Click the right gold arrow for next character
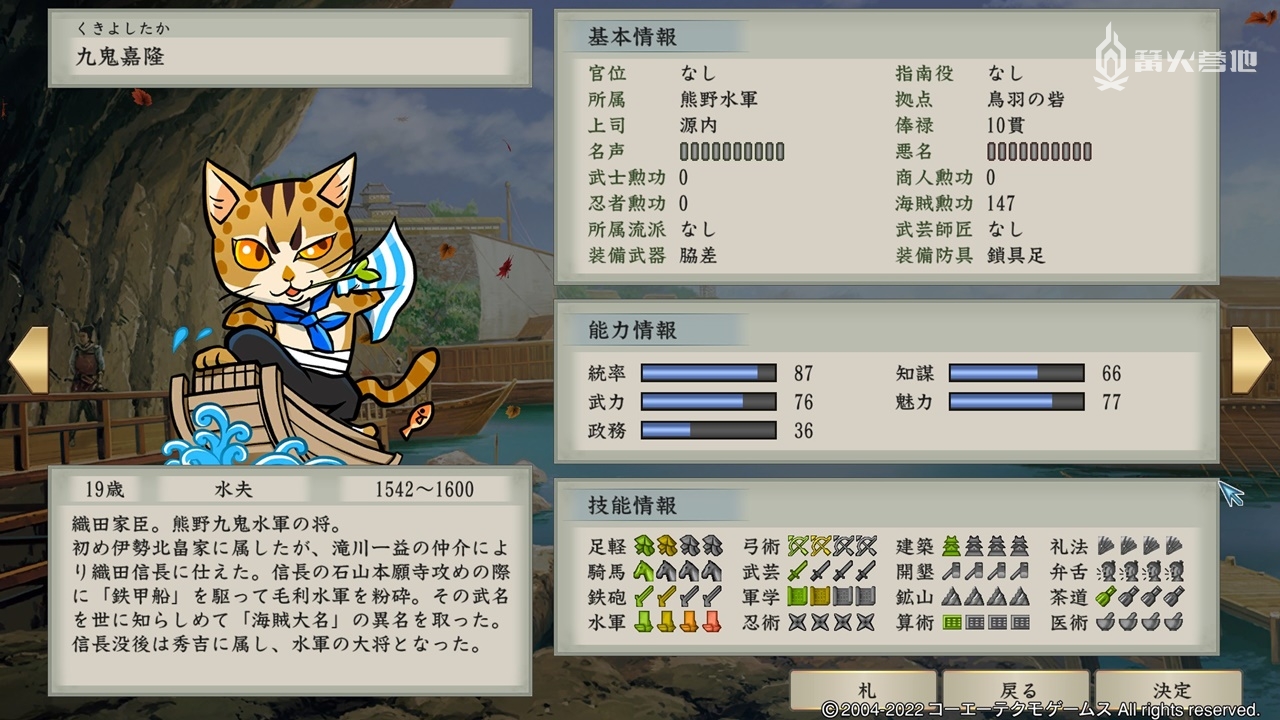The image size is (1280, 720). [x=1251, y=359]
